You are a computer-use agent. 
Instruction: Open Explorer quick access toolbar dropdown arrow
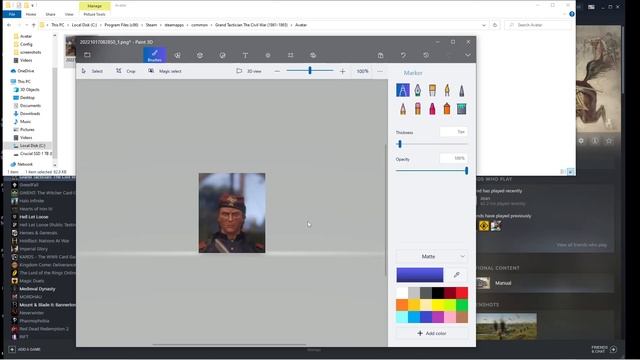pos(33,6)
